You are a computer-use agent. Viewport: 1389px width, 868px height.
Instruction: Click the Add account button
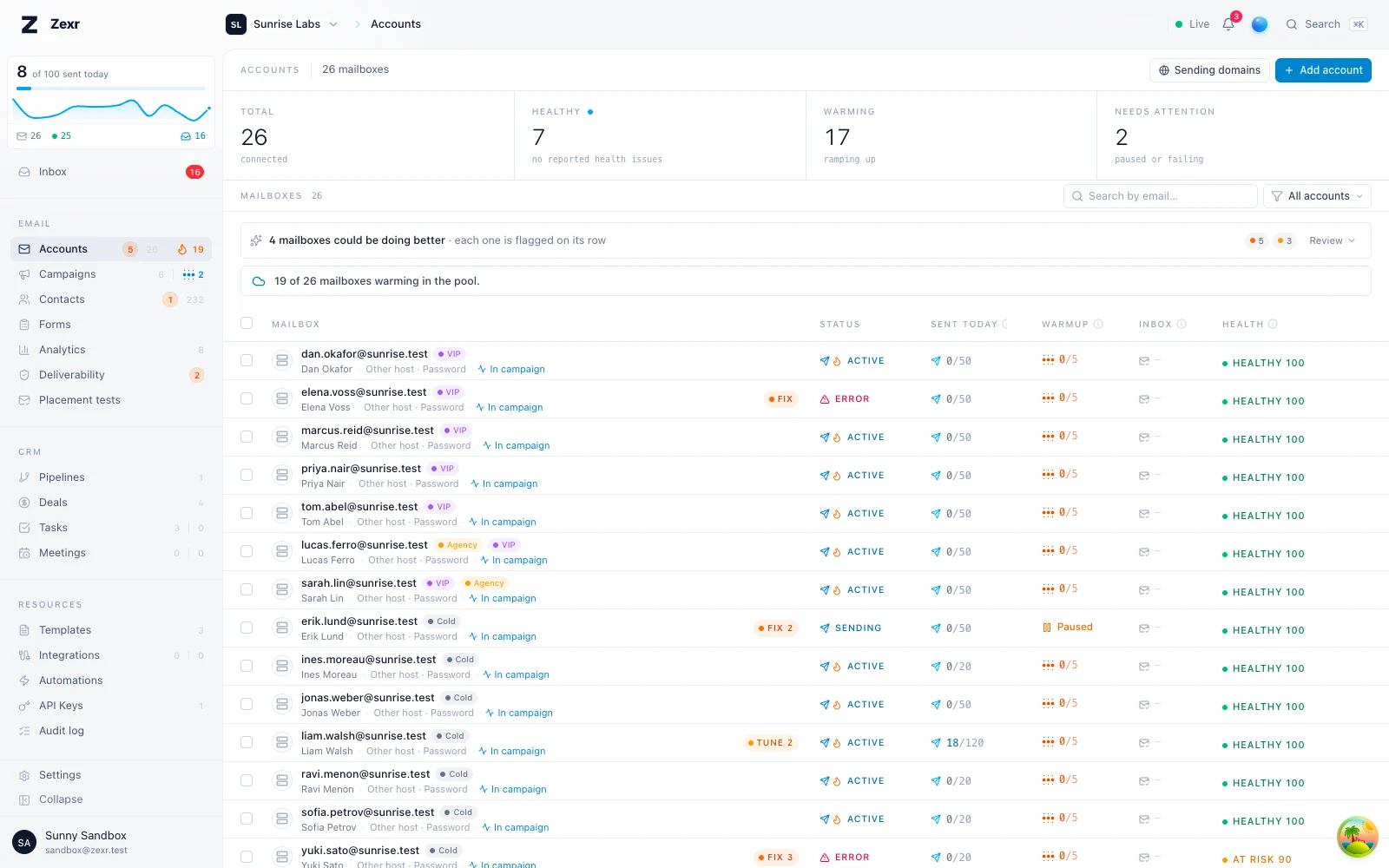(1323, 70)
